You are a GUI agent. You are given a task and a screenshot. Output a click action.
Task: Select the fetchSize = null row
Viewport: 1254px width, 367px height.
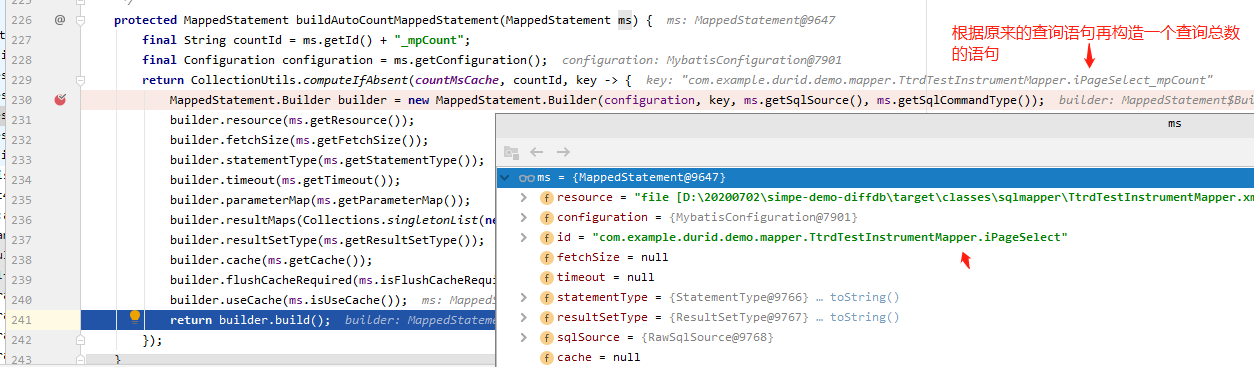click(875, 257)
